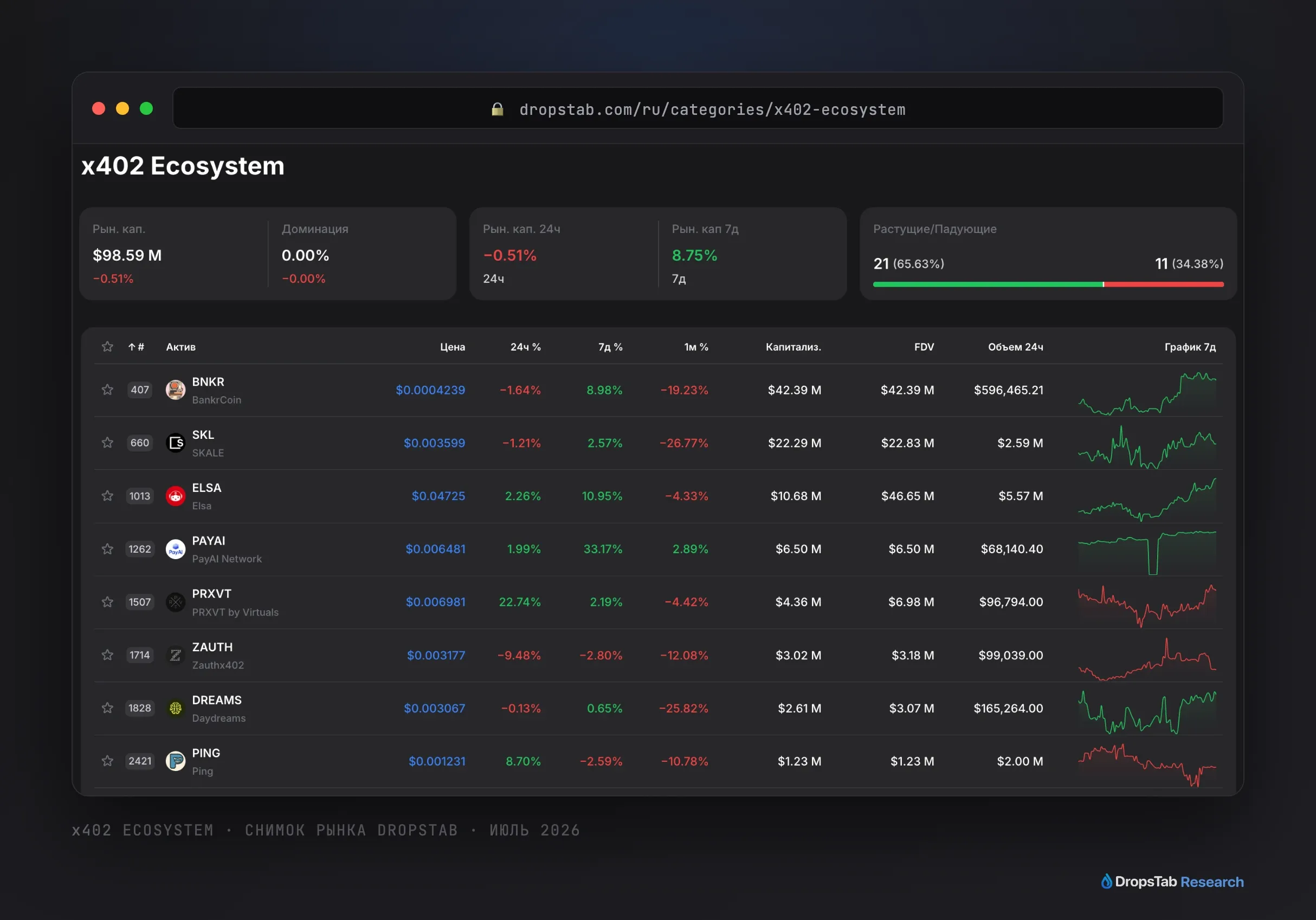This screenshot has width=1316, height=920.
Task: Sort by the 1м % header
Action: tap(696, 347)
